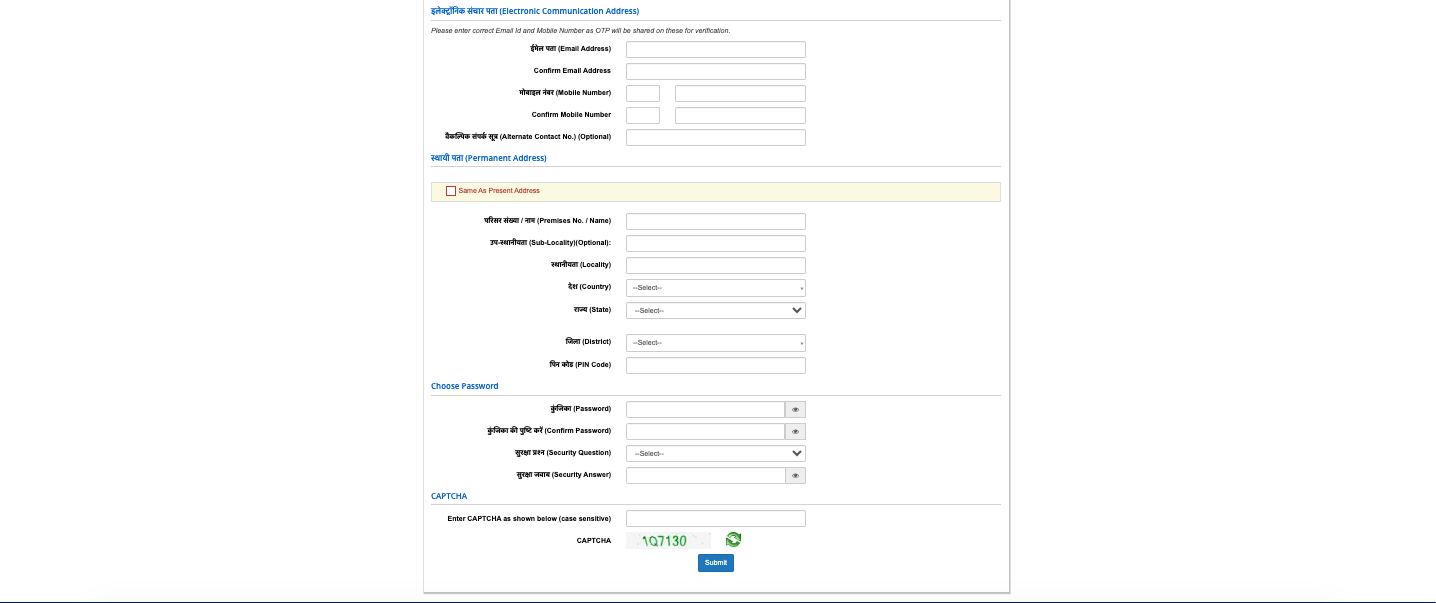This screenshot has width=1436, height=603.
Task: Check the Same As Present Address box
Action: (x=450, y=191)
